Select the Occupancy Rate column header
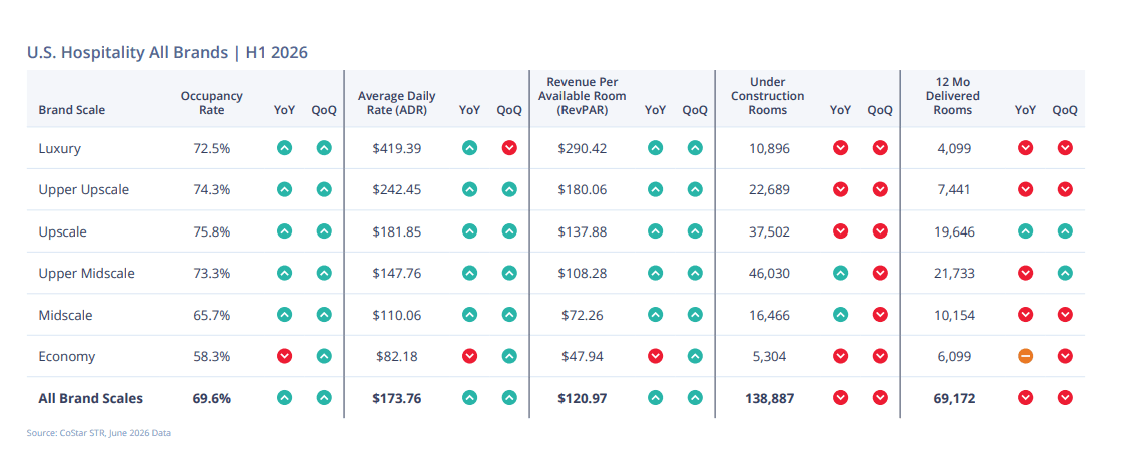1122x466 pixels. (x=212, y=103)
